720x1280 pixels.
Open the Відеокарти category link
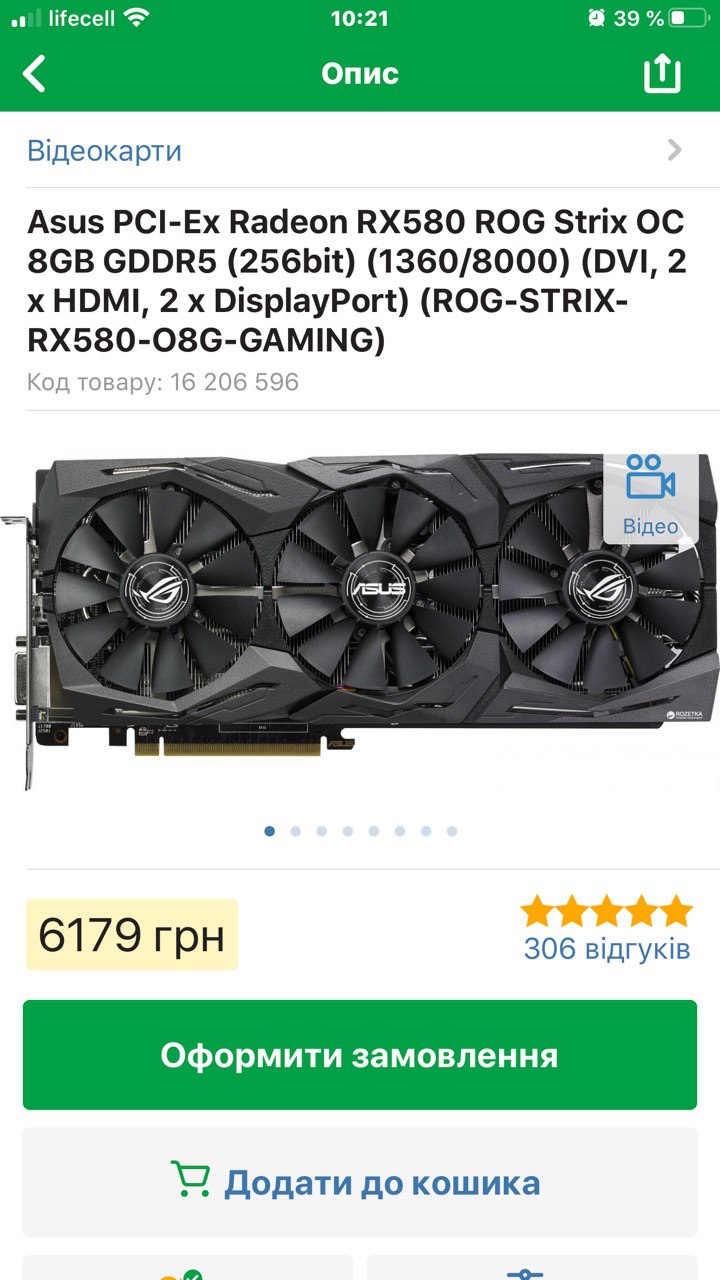pyautogui.click(x=105, y=151)
